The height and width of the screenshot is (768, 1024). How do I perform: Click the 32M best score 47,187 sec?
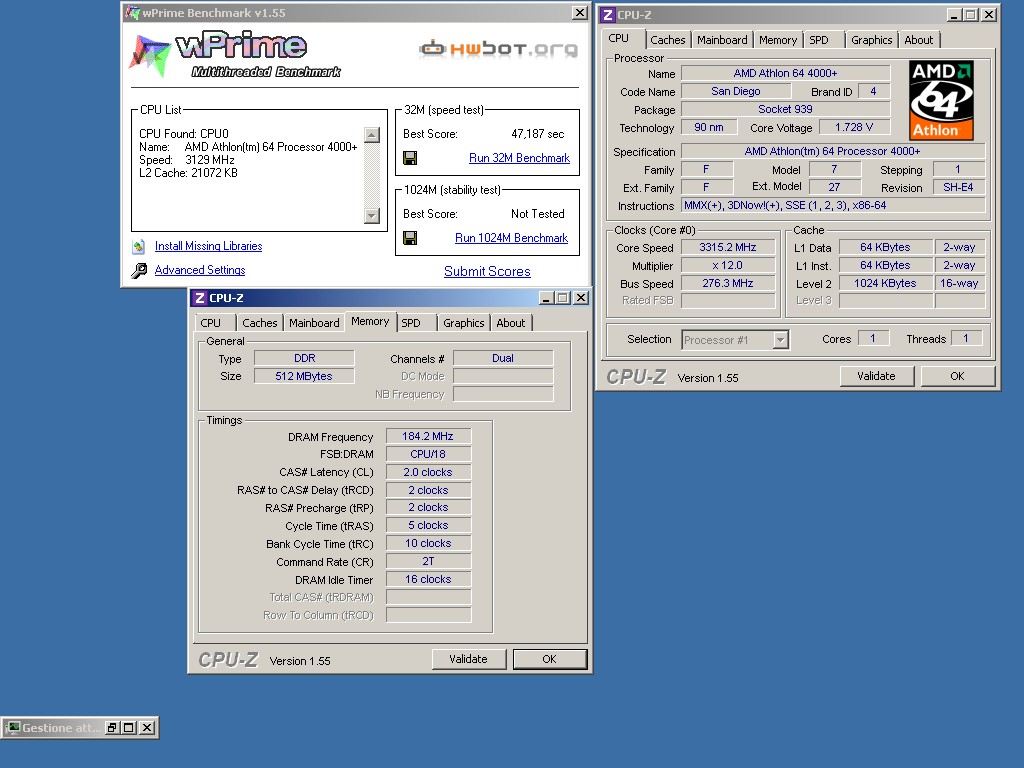(537, 134)
